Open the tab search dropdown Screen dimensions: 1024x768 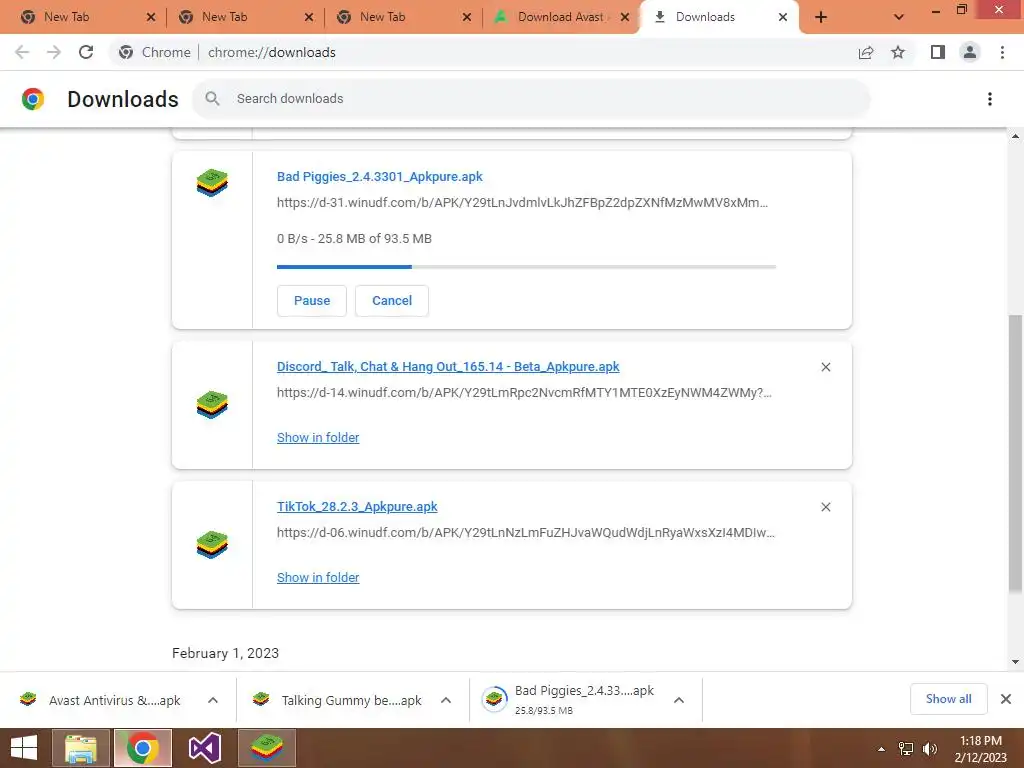899,17
